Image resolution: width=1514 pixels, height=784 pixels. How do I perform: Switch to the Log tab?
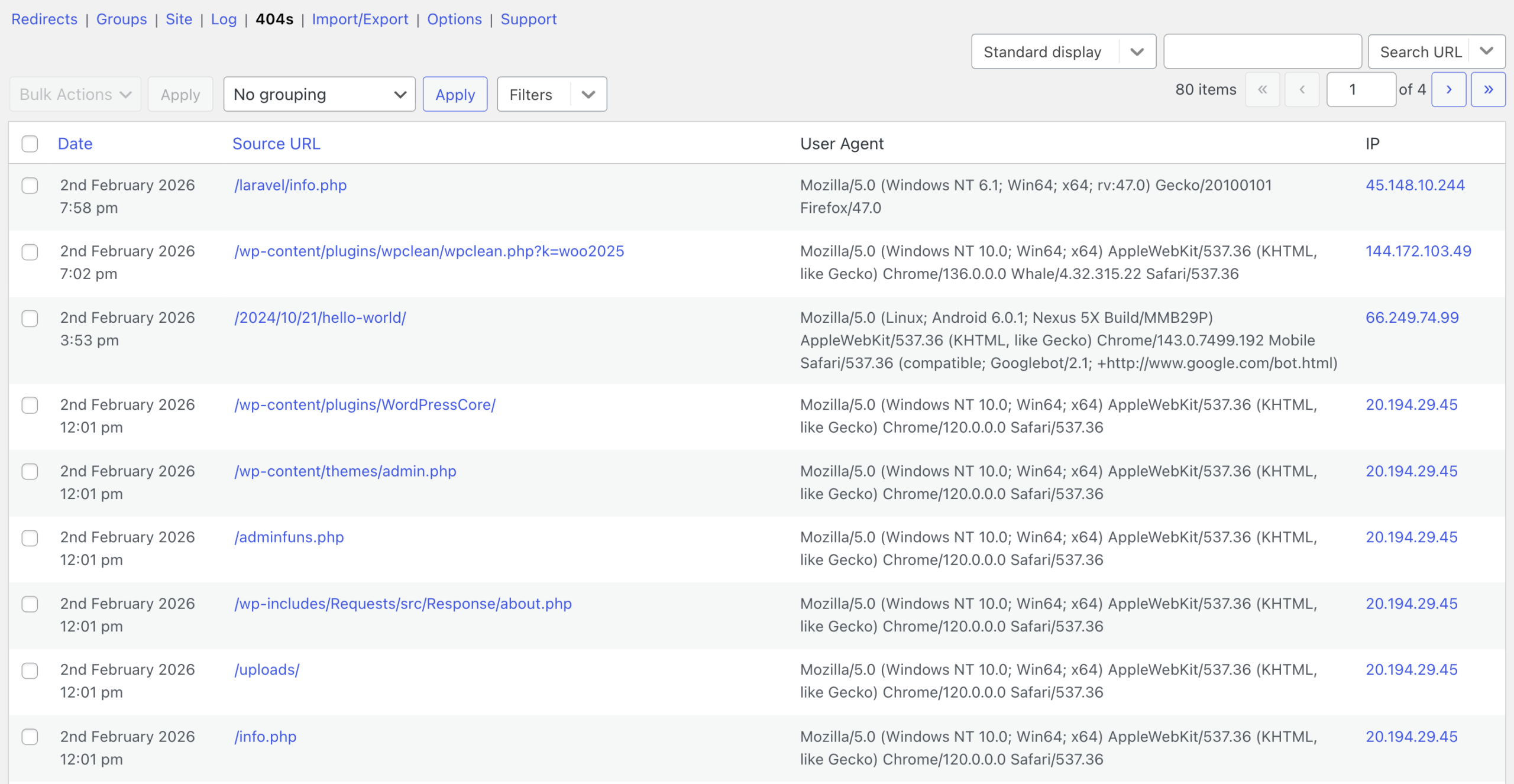click(x=224, y=19)
